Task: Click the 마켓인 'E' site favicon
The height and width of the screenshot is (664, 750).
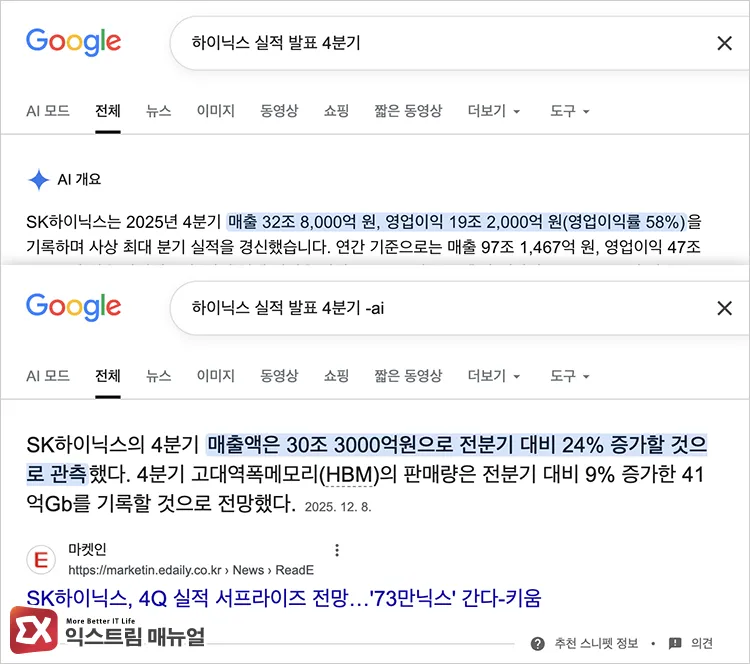Action: [x=41, y=559]
